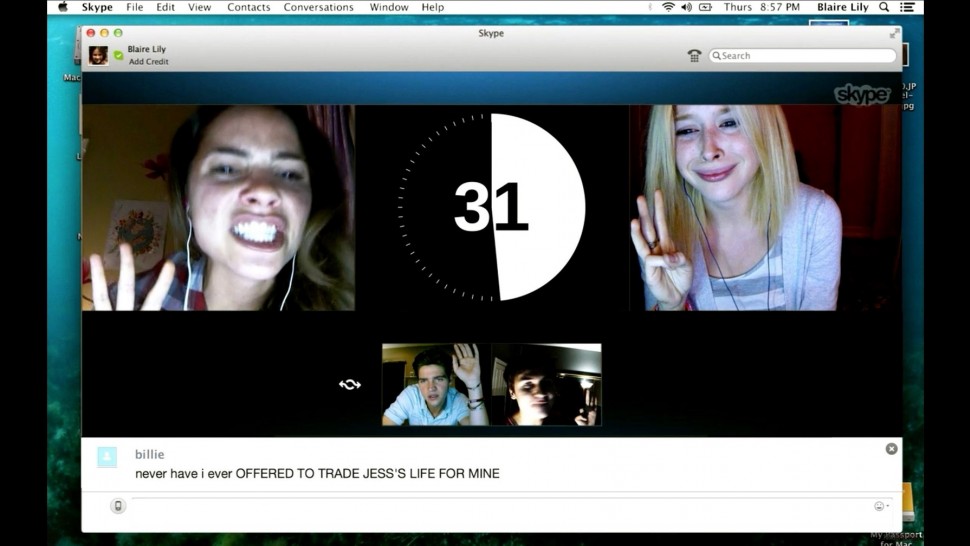Click the Add Credit link
This screenshot has width=970, height=546.
pos(148,62)
